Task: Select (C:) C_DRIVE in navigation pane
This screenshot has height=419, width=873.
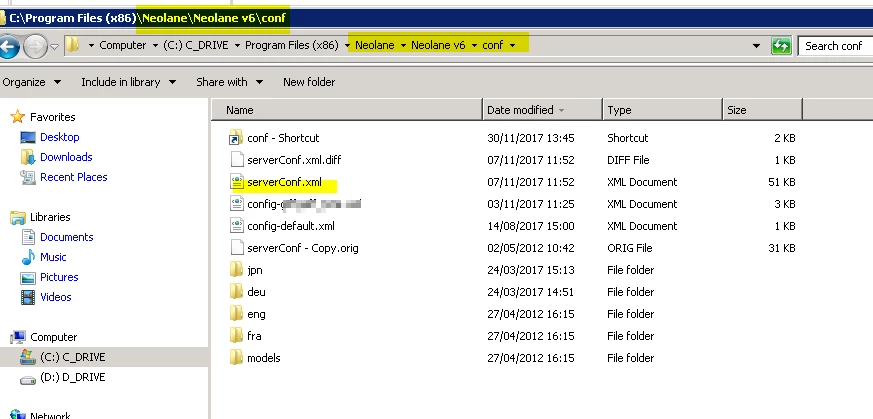Action: coord(72,357)
